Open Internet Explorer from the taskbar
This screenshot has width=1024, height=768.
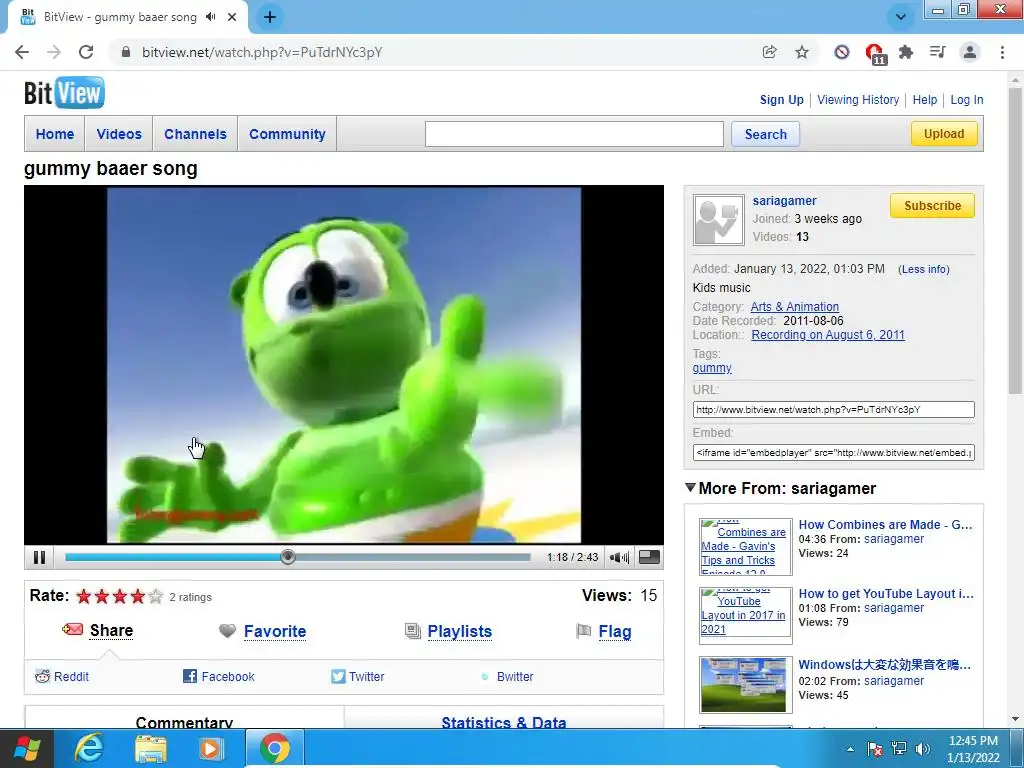point(89,748)
